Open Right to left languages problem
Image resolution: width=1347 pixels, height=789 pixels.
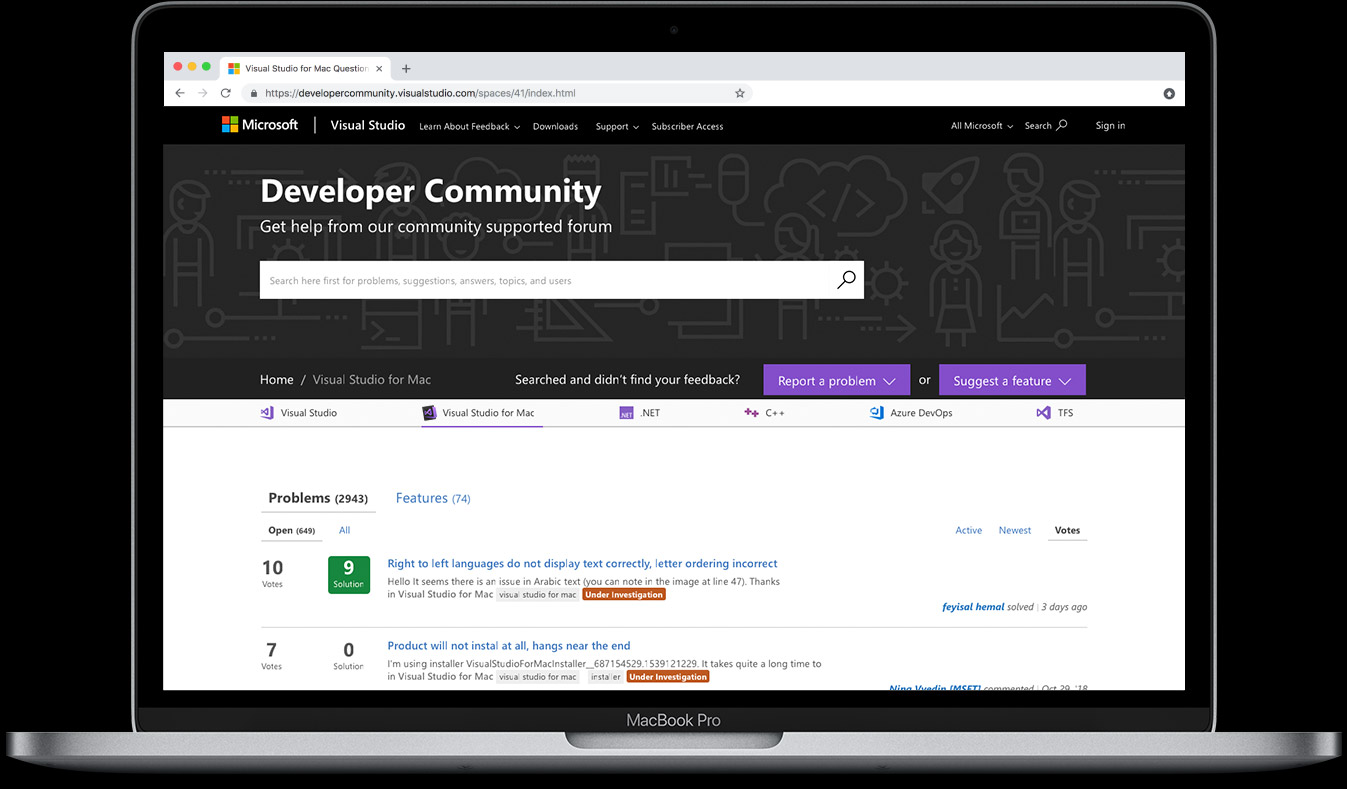tap(582, 563)
